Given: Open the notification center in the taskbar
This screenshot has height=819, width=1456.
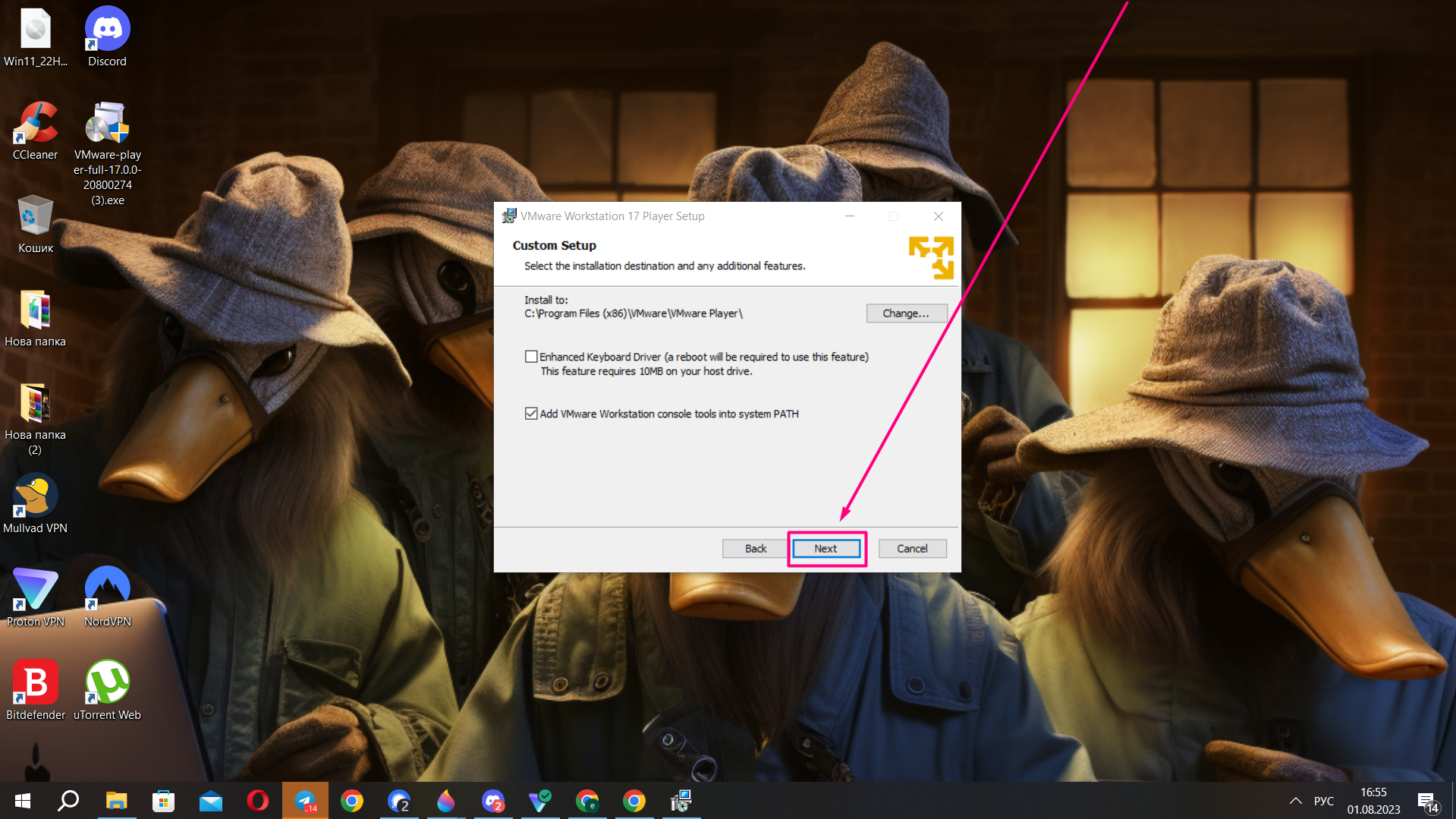Looking at the screenshot, I should (1427, 801).
